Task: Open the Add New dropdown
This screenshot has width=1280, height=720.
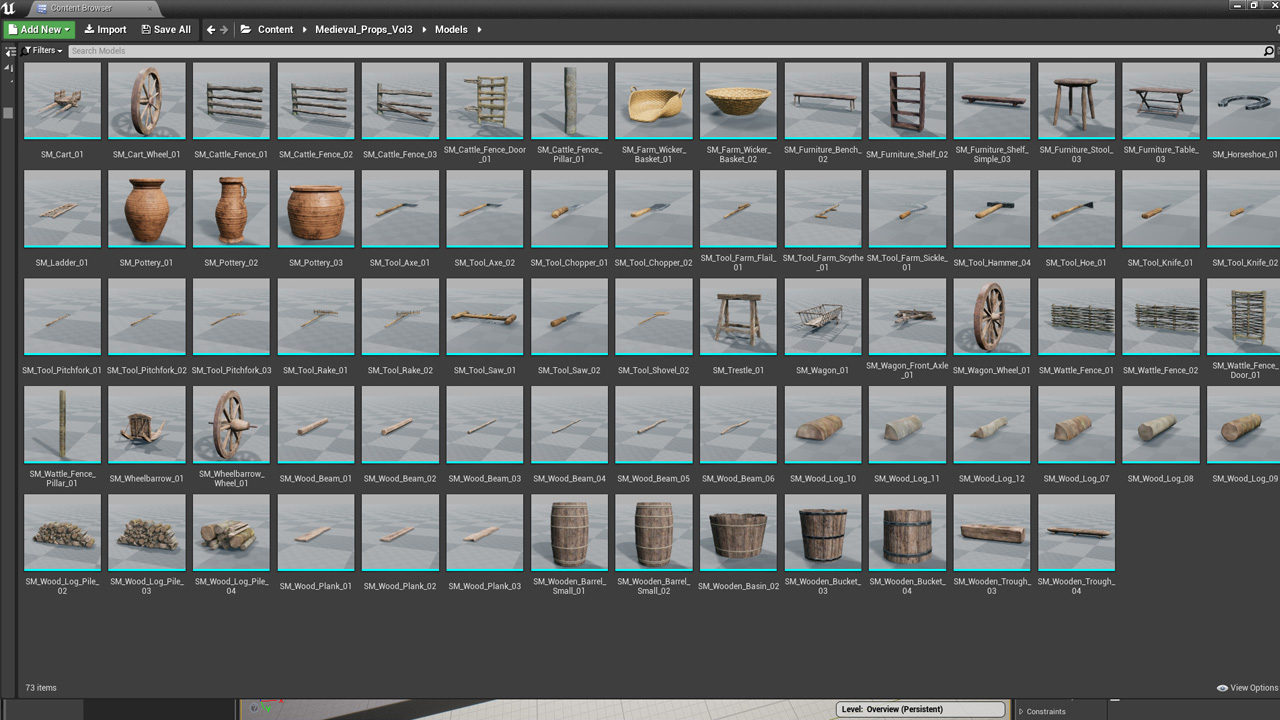Action: tap(39, 30)
